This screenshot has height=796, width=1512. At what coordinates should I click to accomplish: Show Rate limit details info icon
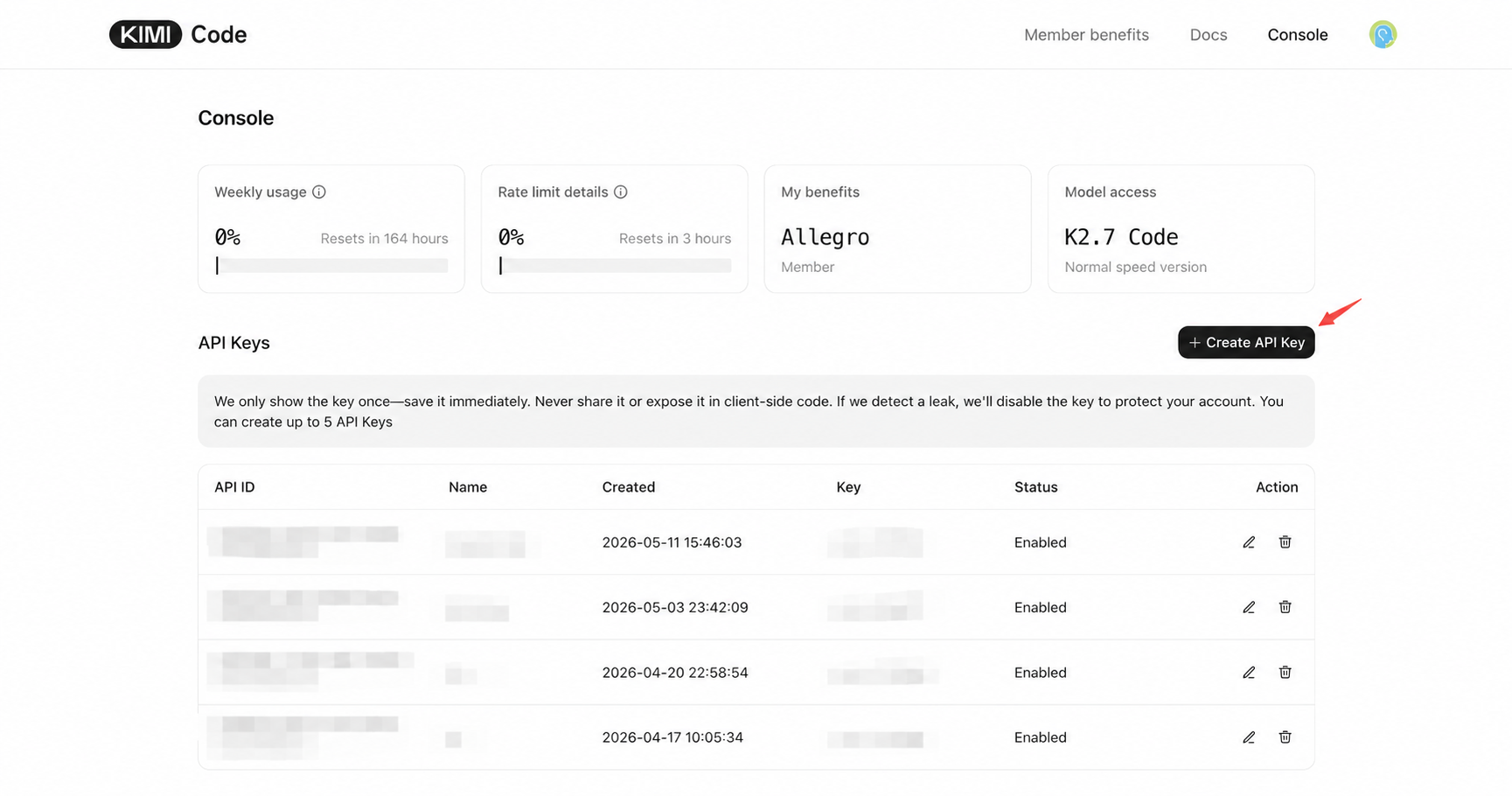[x=621, y=192]
